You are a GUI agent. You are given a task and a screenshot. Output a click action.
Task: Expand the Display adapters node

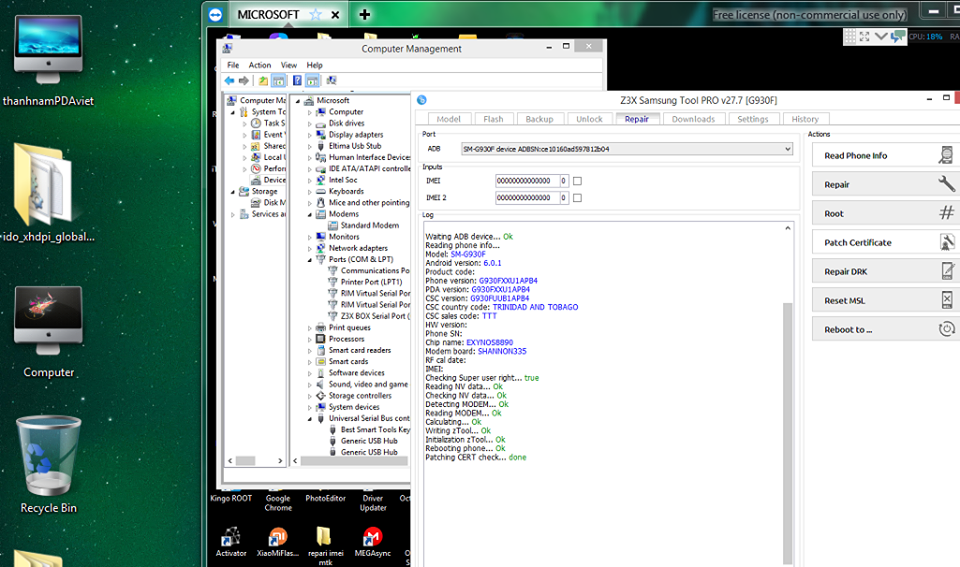click(x=310, y=135)
